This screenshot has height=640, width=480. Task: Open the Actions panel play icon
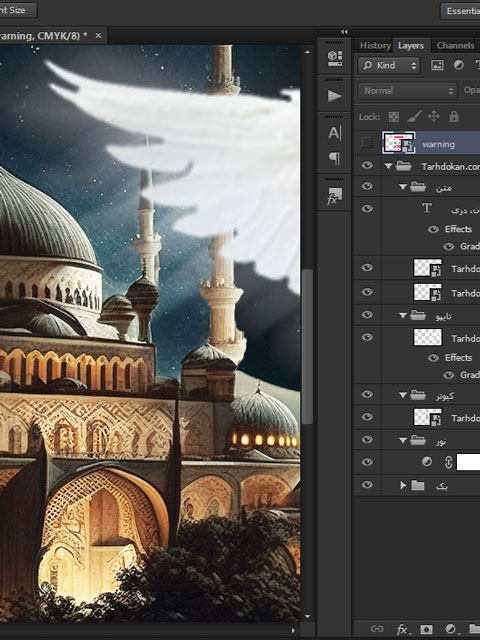click(x=335, y=96)
